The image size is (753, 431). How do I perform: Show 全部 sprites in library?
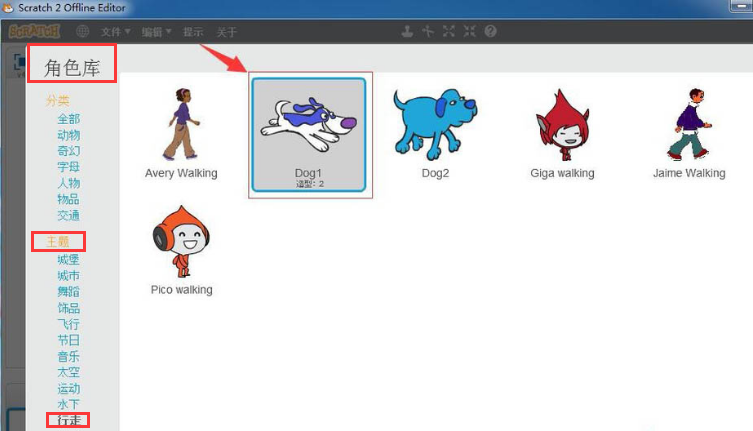69,119
